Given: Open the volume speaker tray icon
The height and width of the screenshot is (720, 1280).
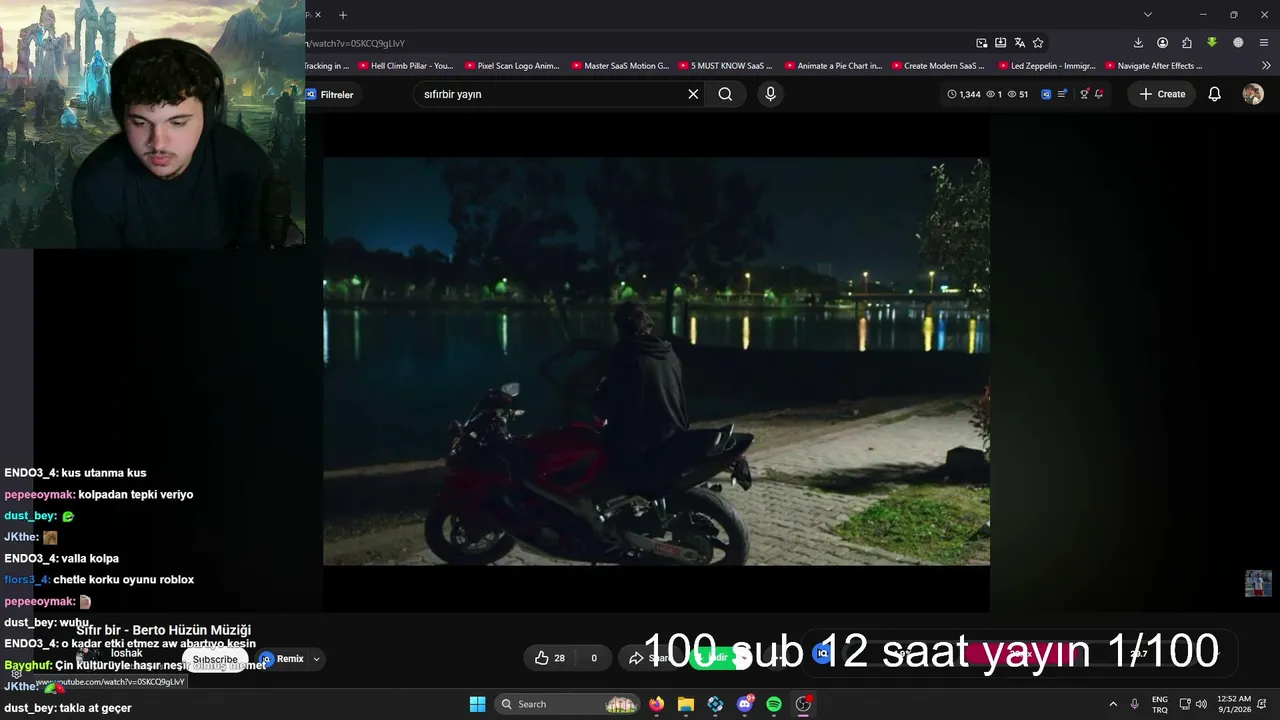Looking at the screenshot, I should click(x=1201, y=704).
